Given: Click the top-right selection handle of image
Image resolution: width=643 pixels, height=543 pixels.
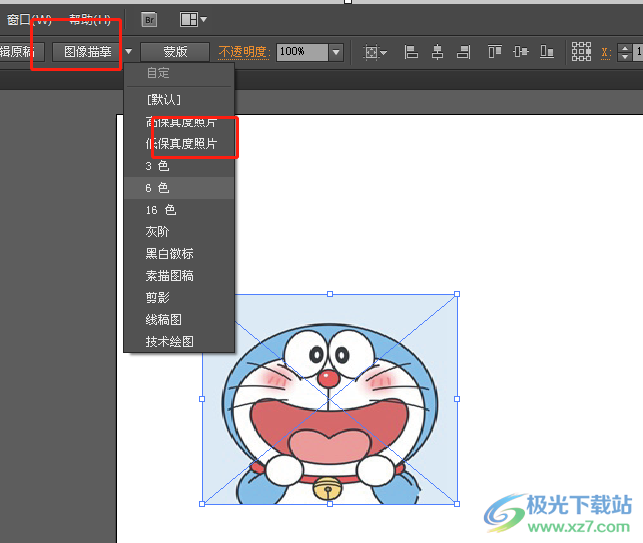Looking at the screenshot, I should point(457,294).
